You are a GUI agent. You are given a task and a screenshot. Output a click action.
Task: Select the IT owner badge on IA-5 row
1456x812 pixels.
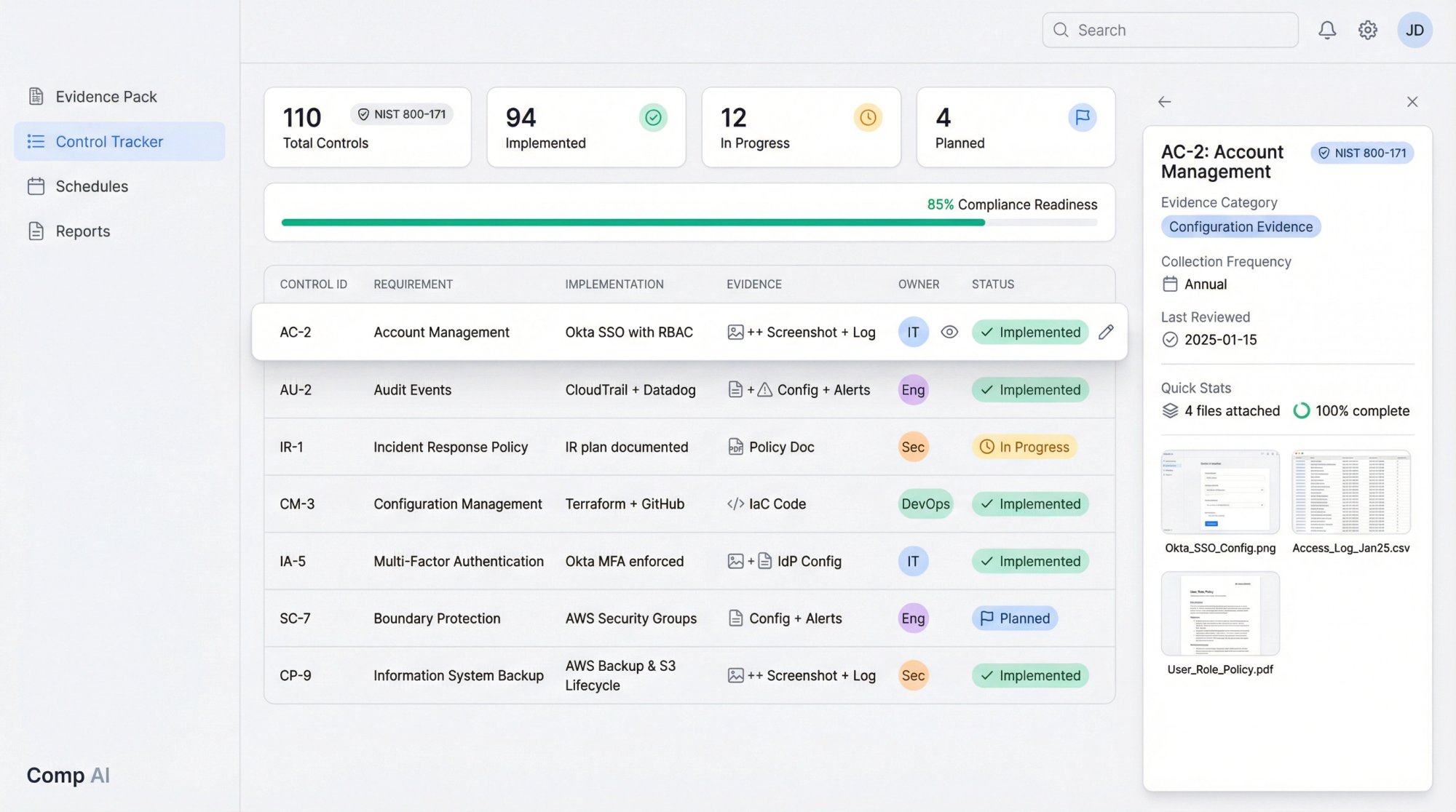tap(913, 561)
